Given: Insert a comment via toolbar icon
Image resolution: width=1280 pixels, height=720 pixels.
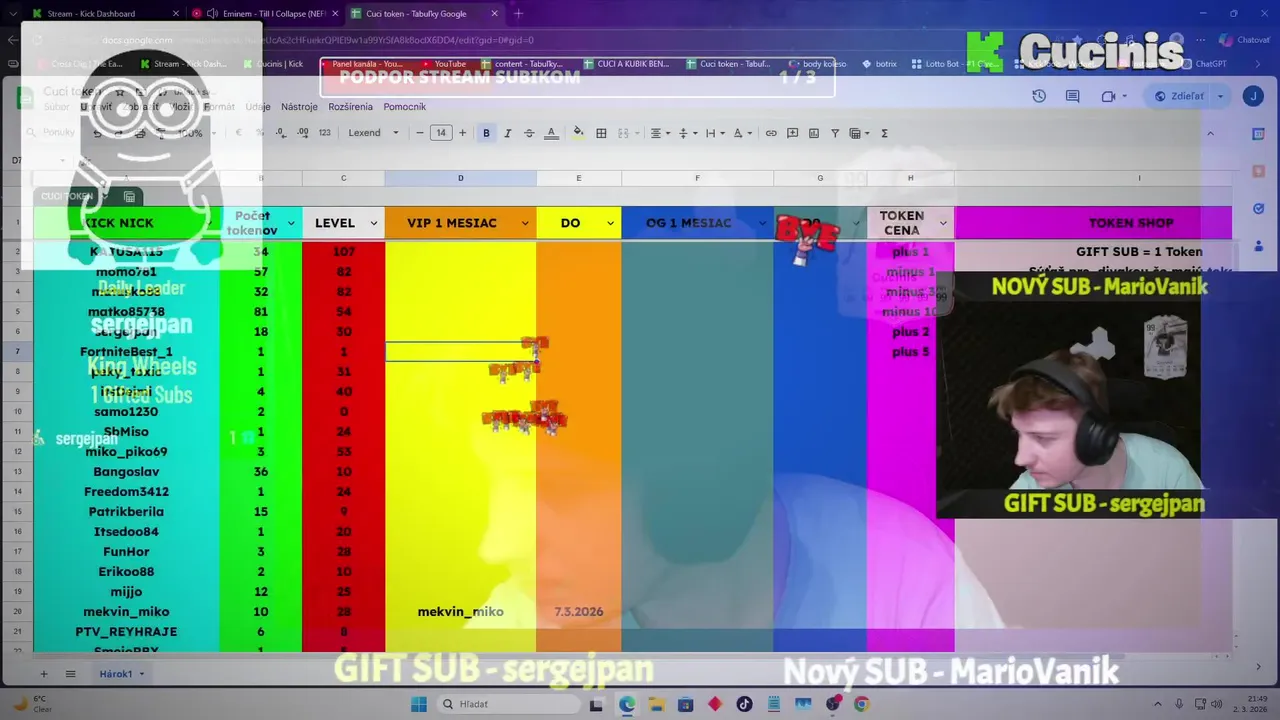Looking at the screenshot, I should pos(792,133).
